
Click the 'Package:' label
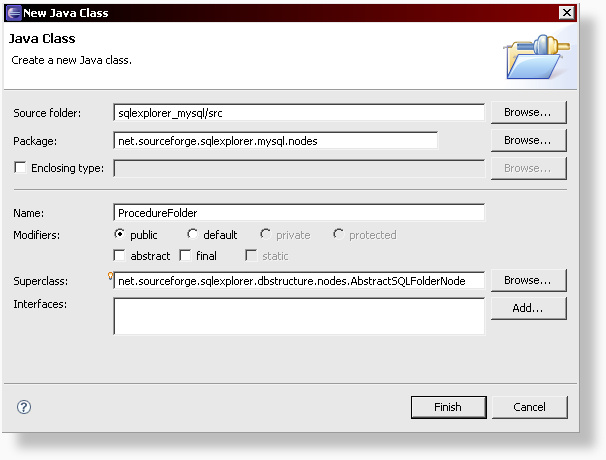click(35, 141)
